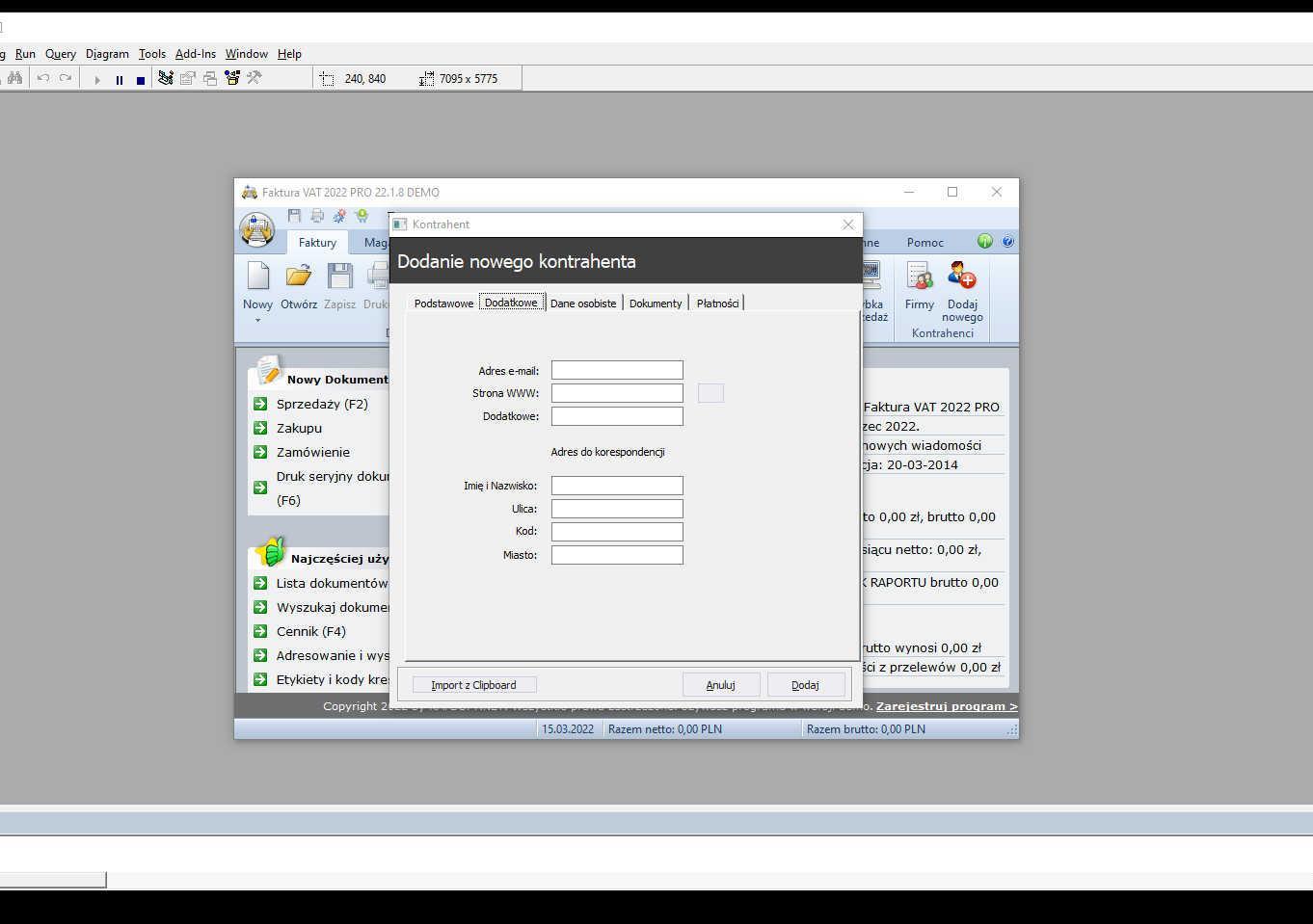The width and height of the screenshot is (1313, 924).
Task: Click the round application menu orb
Action: pos(256,229)
